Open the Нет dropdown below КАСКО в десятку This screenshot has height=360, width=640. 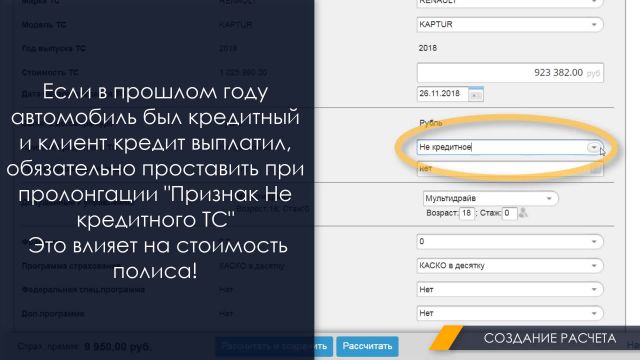[510, 289]
